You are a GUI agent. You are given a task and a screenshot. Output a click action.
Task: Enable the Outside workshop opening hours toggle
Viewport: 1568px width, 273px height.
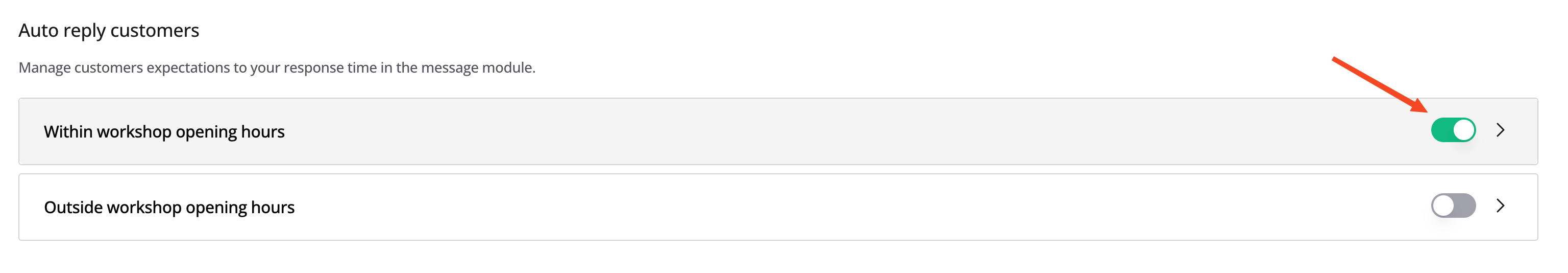(1452, 206)
